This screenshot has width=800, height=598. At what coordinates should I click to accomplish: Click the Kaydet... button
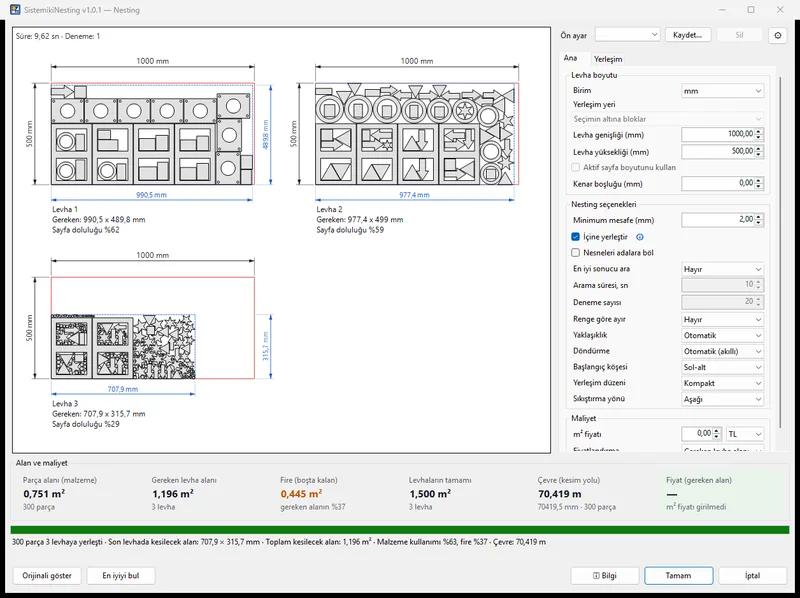pos(688,35)
